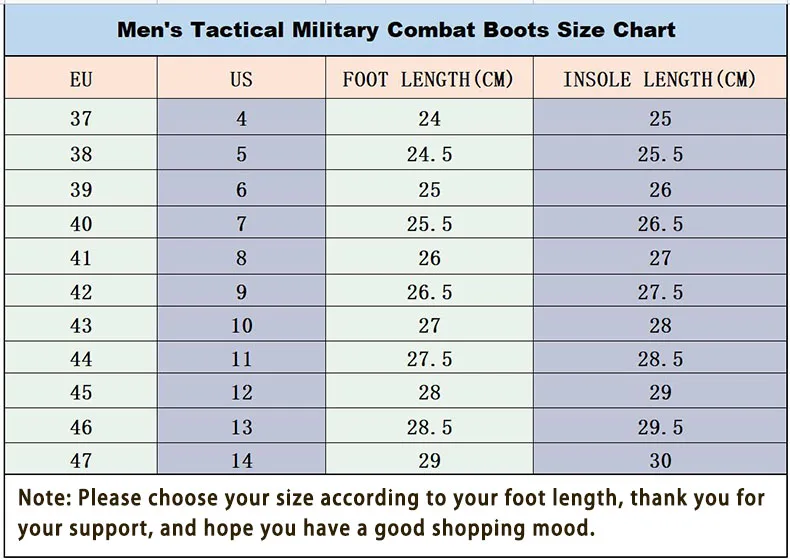Click the FOOT LENGTH(CM) column header
790x560 pixels.
pyautogui.click(x=428, y=79)
